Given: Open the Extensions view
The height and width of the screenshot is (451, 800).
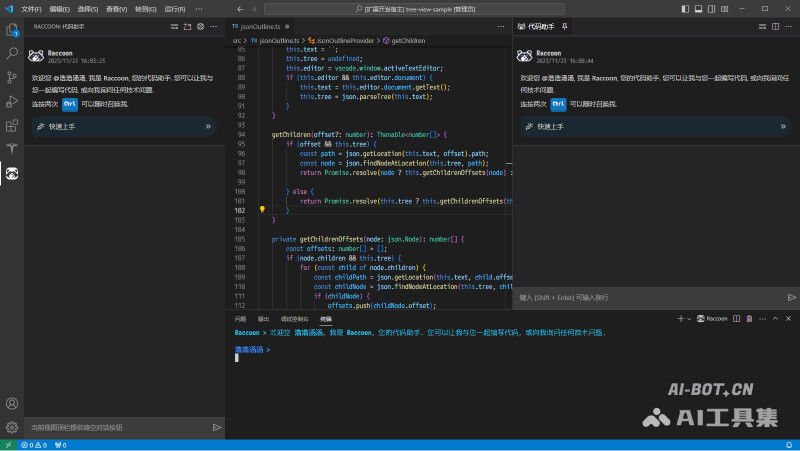Looking at the screenshot, I should click(12, 126).
